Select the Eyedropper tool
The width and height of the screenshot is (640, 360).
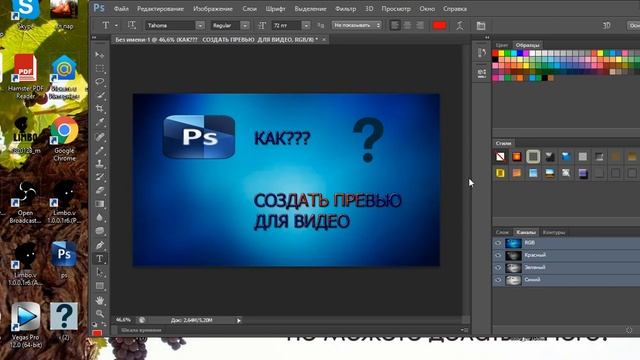[x=100, y=122]
